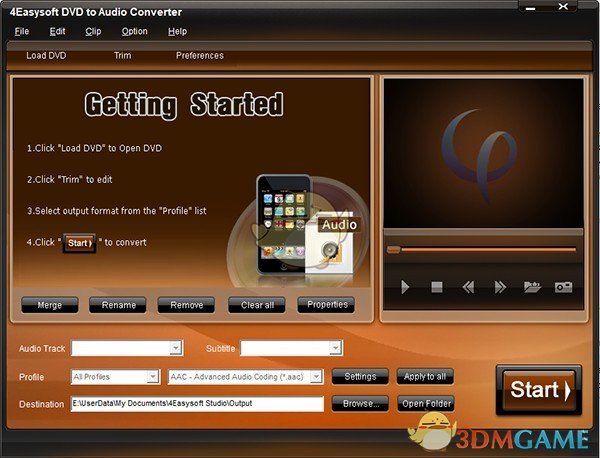Open Properties for the selected item
Screen dimensions: 600x458
pos(326,305)
